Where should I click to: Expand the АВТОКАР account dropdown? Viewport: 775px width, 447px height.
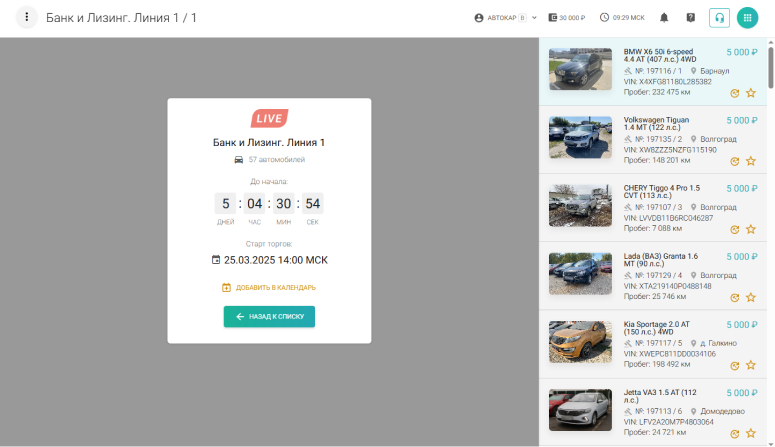pyautogui.click(x=505, y=18)
